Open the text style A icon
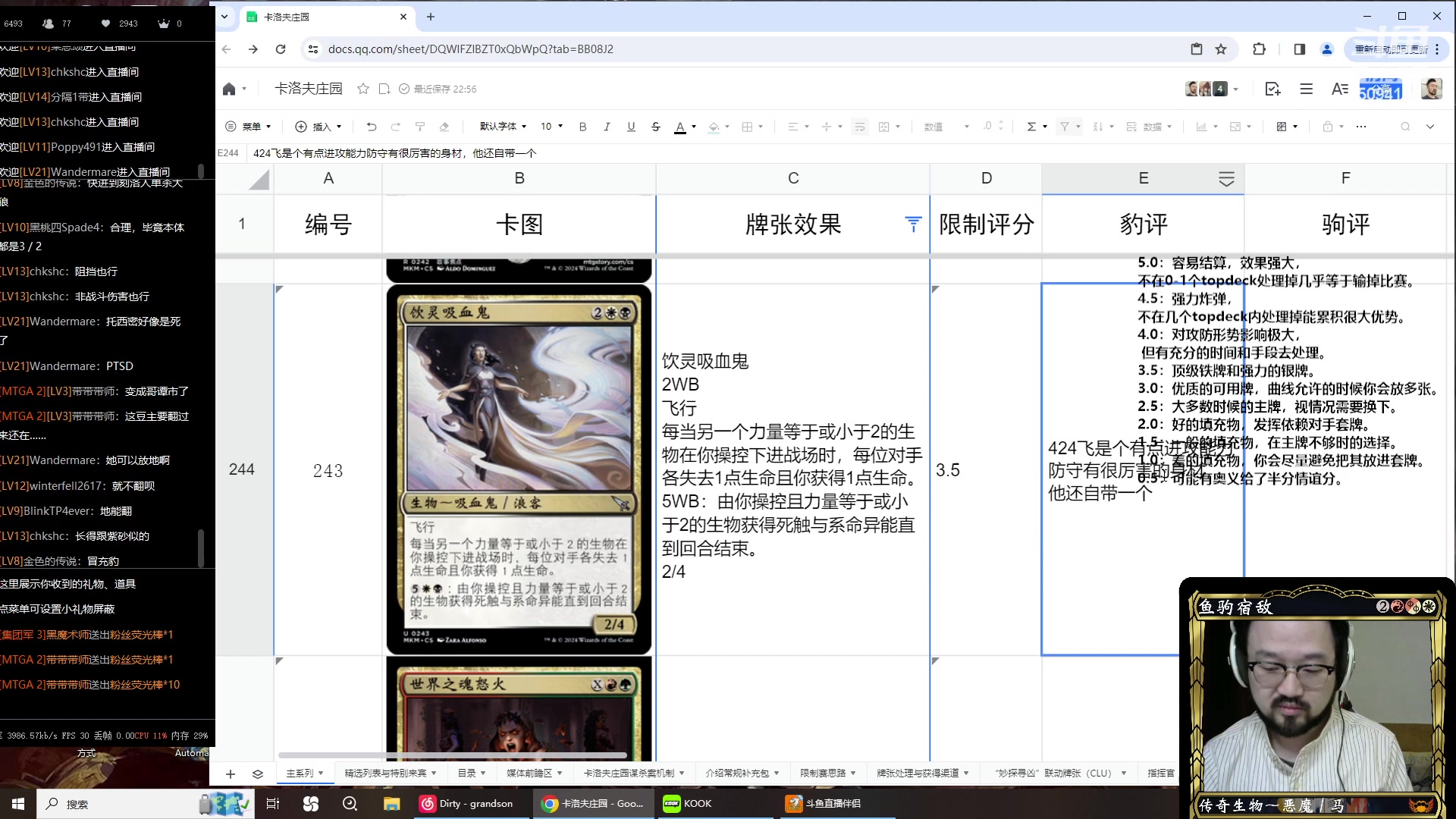The height and width of the screenshot is (819, 1456). click(1340, 89)
